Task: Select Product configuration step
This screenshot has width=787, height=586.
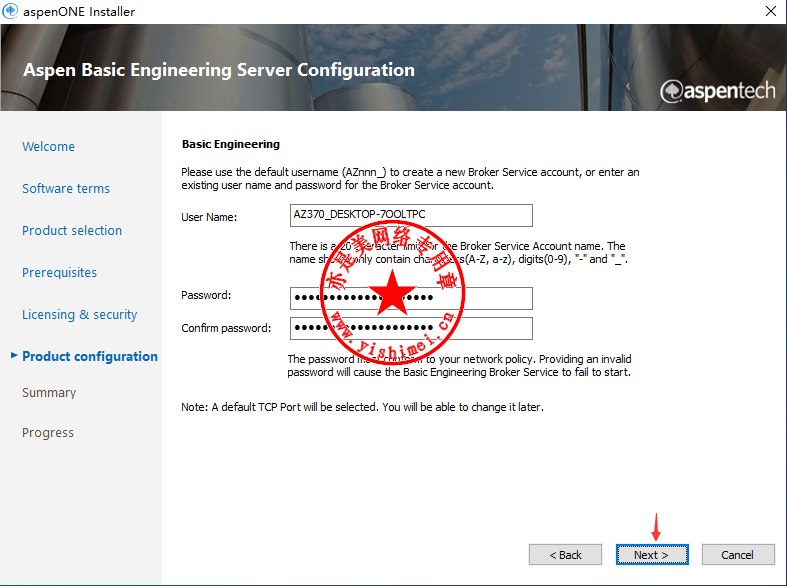Action: 90,356
